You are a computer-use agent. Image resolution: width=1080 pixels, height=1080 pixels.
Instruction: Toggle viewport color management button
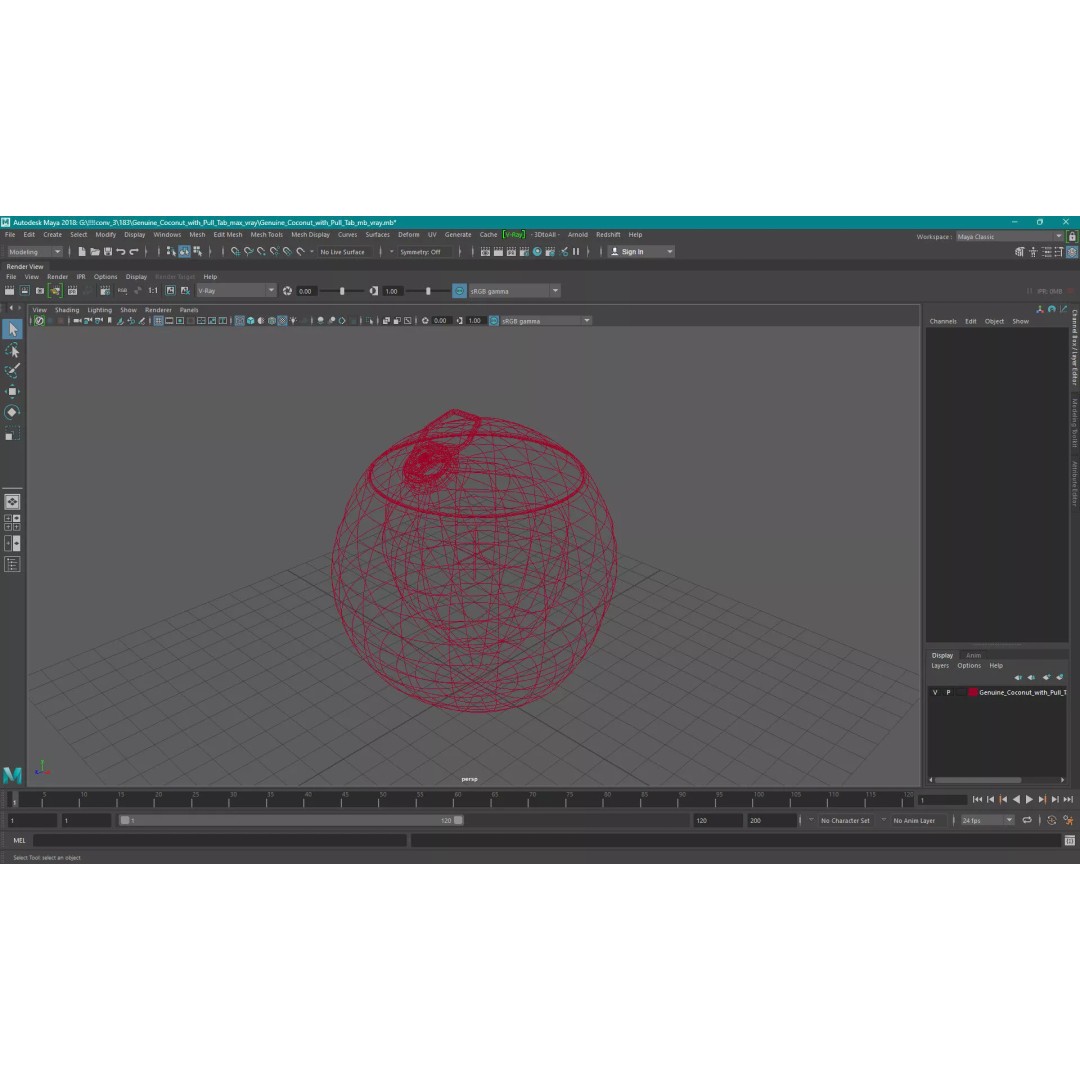494,321
